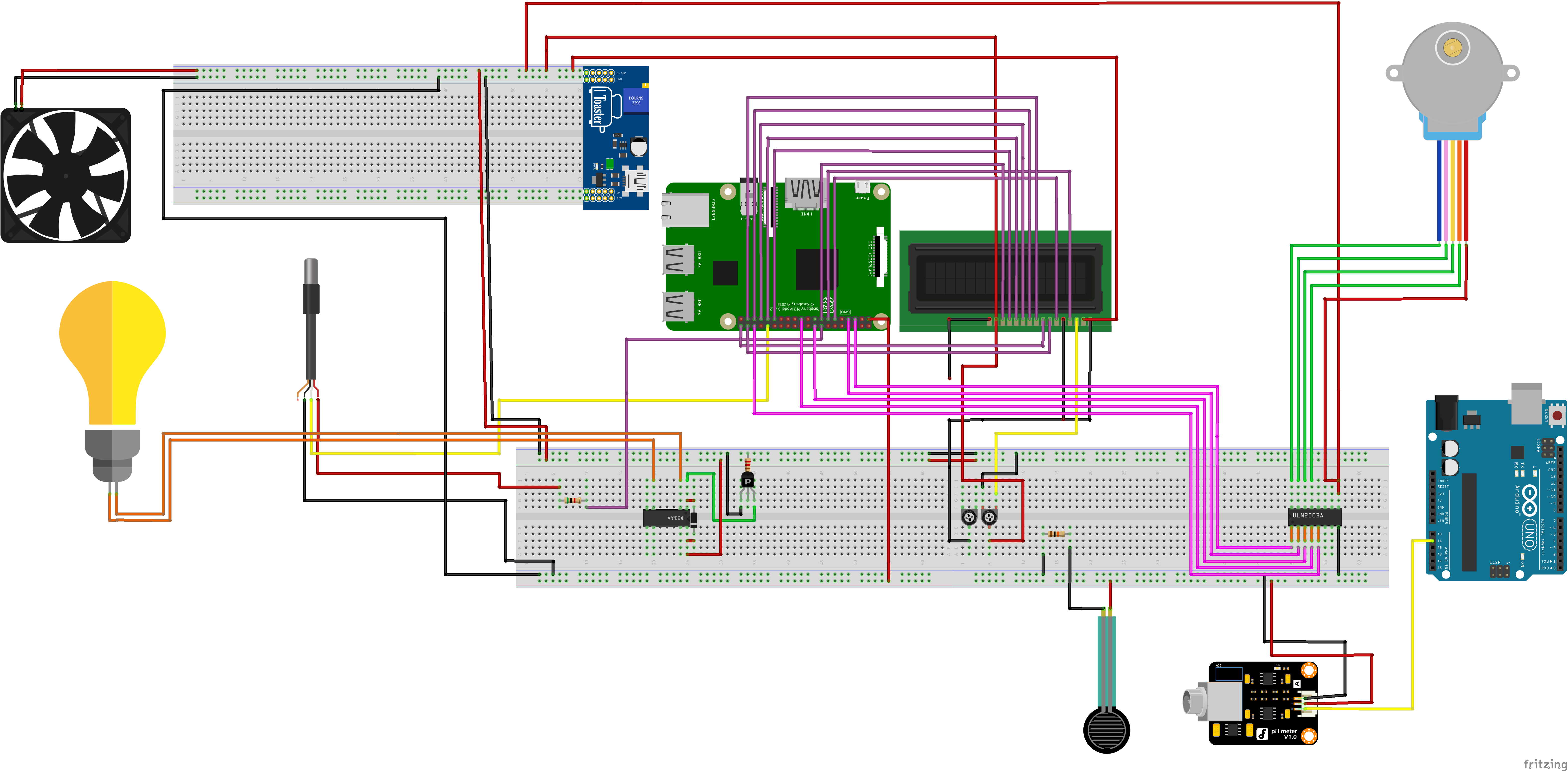Click the Raspberry Pi Ethernet port
The image size is (1568, 771).
(685, 210)
